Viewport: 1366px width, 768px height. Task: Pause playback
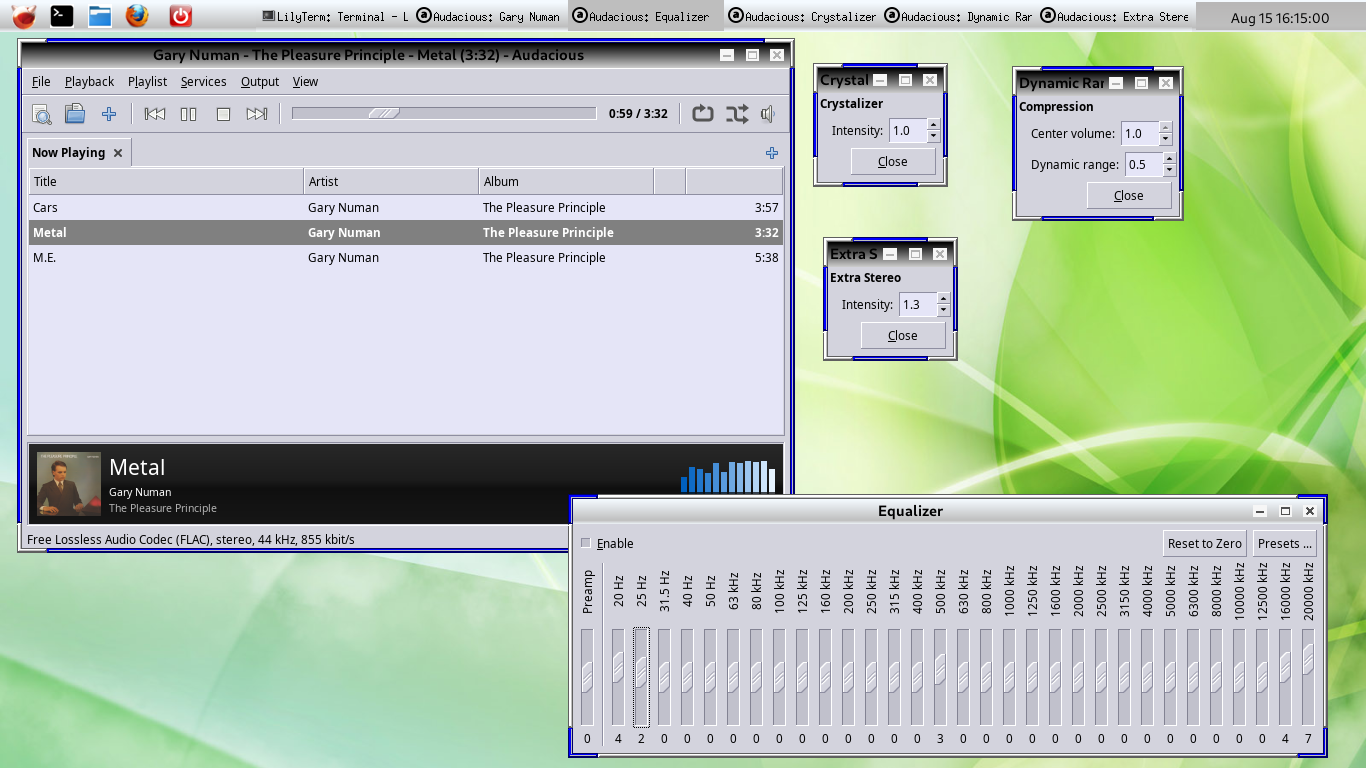[189, 114]
